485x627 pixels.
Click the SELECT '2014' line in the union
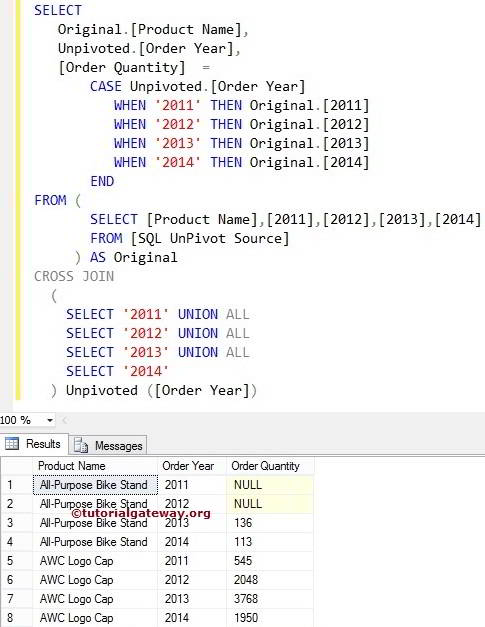click(118, 371)
